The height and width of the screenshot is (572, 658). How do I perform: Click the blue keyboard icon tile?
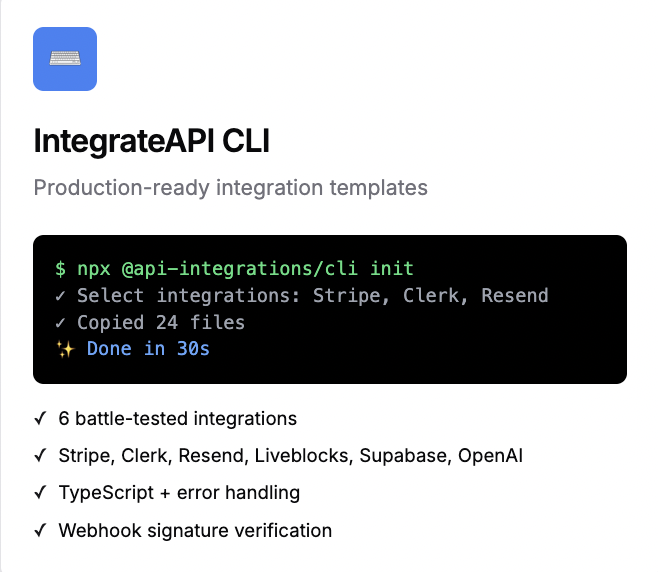[65, 59]
